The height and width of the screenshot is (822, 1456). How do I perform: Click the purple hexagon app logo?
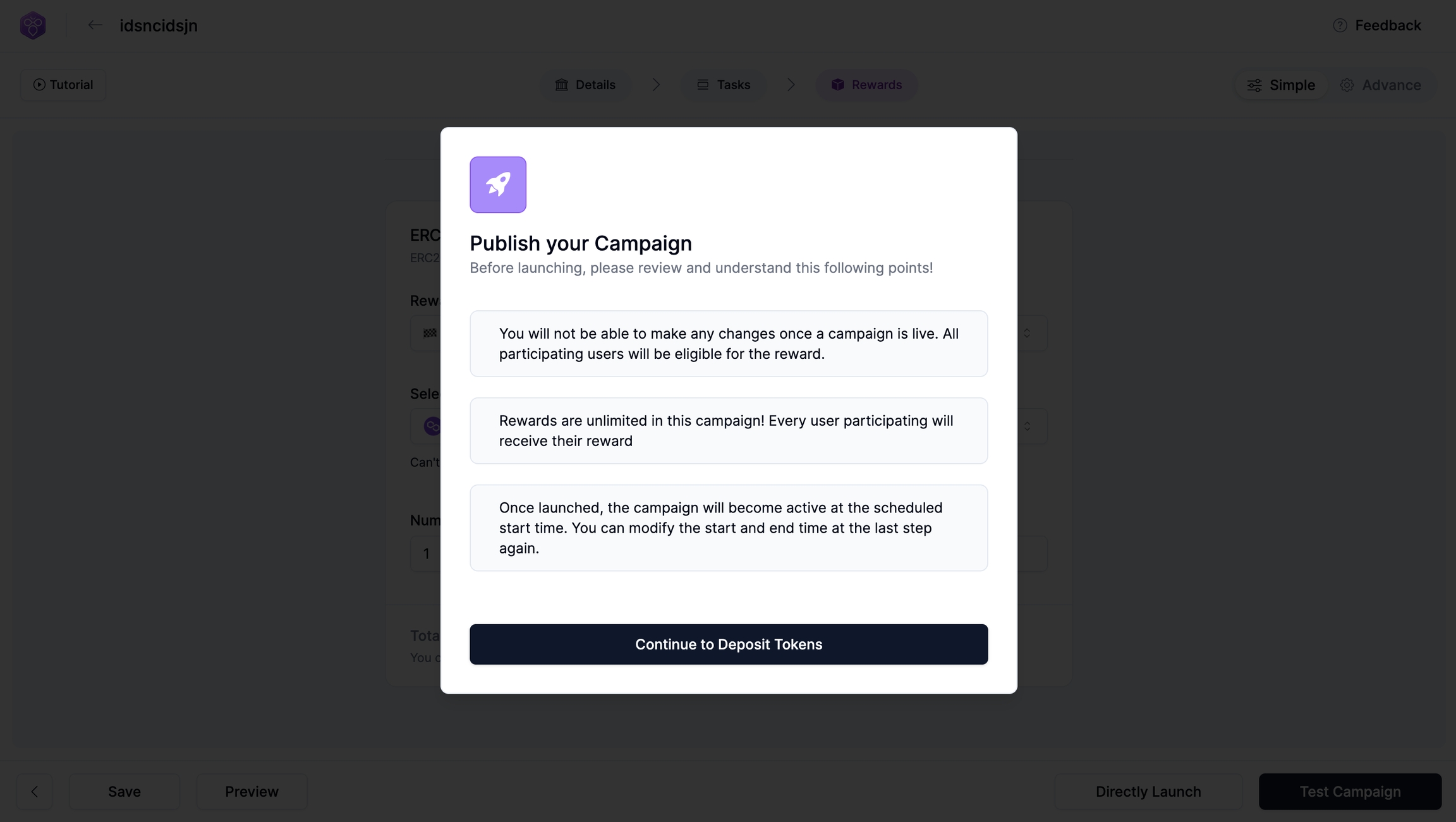point(33,25)
